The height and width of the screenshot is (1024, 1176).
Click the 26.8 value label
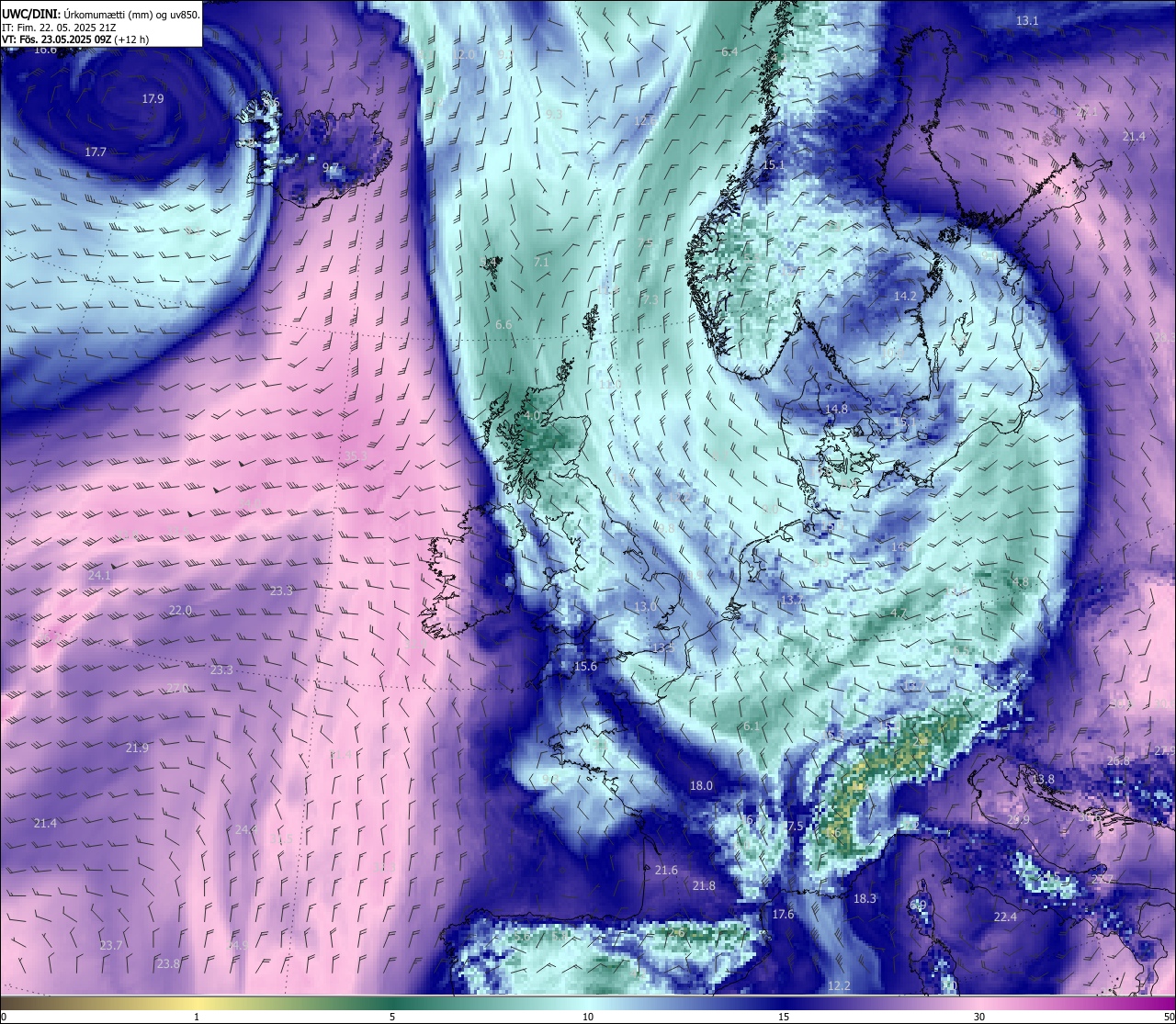(x=1118, y=761)
